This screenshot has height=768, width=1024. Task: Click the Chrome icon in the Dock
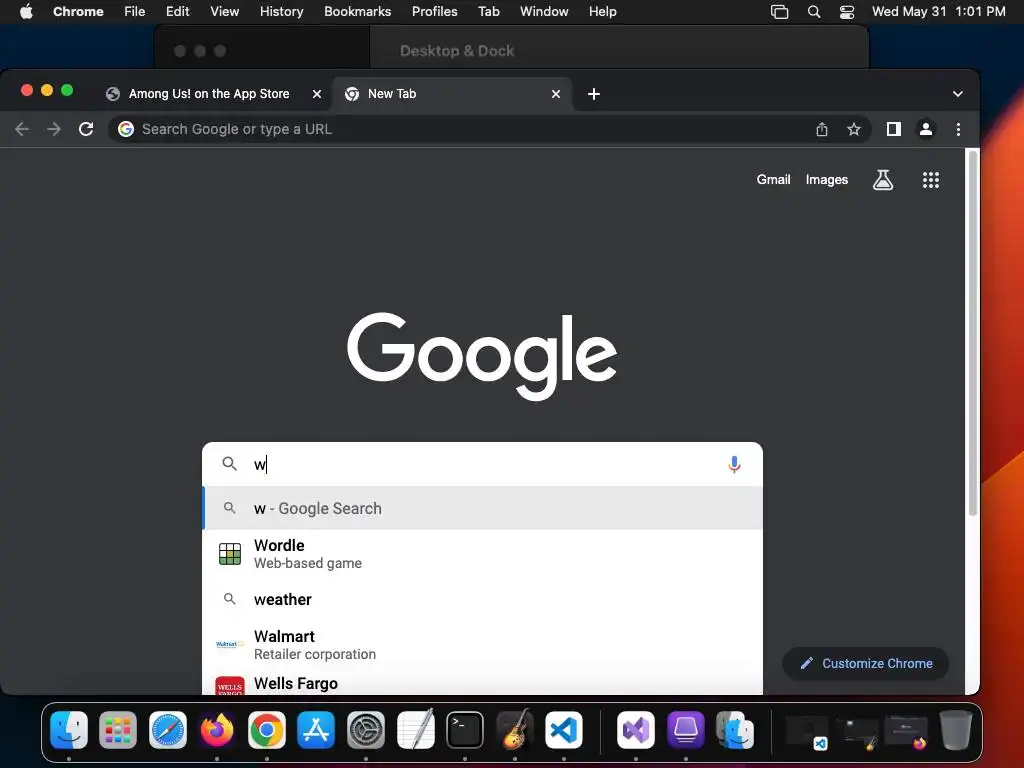pos(266,729)
